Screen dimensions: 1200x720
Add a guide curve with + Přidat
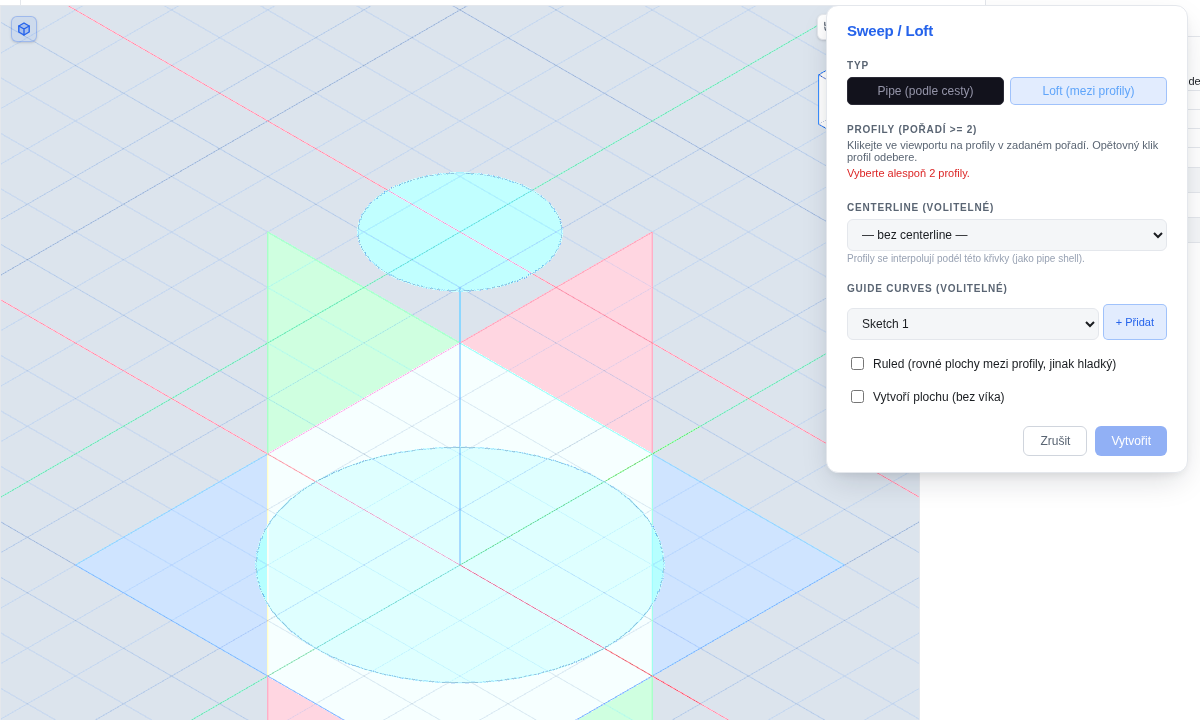tap(1135, 322)
